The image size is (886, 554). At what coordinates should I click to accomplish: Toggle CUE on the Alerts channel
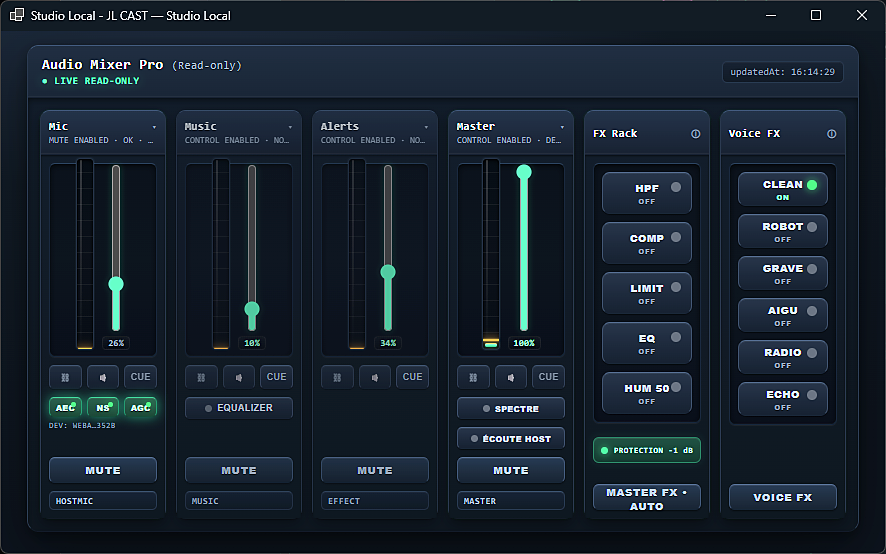[412, 377]
